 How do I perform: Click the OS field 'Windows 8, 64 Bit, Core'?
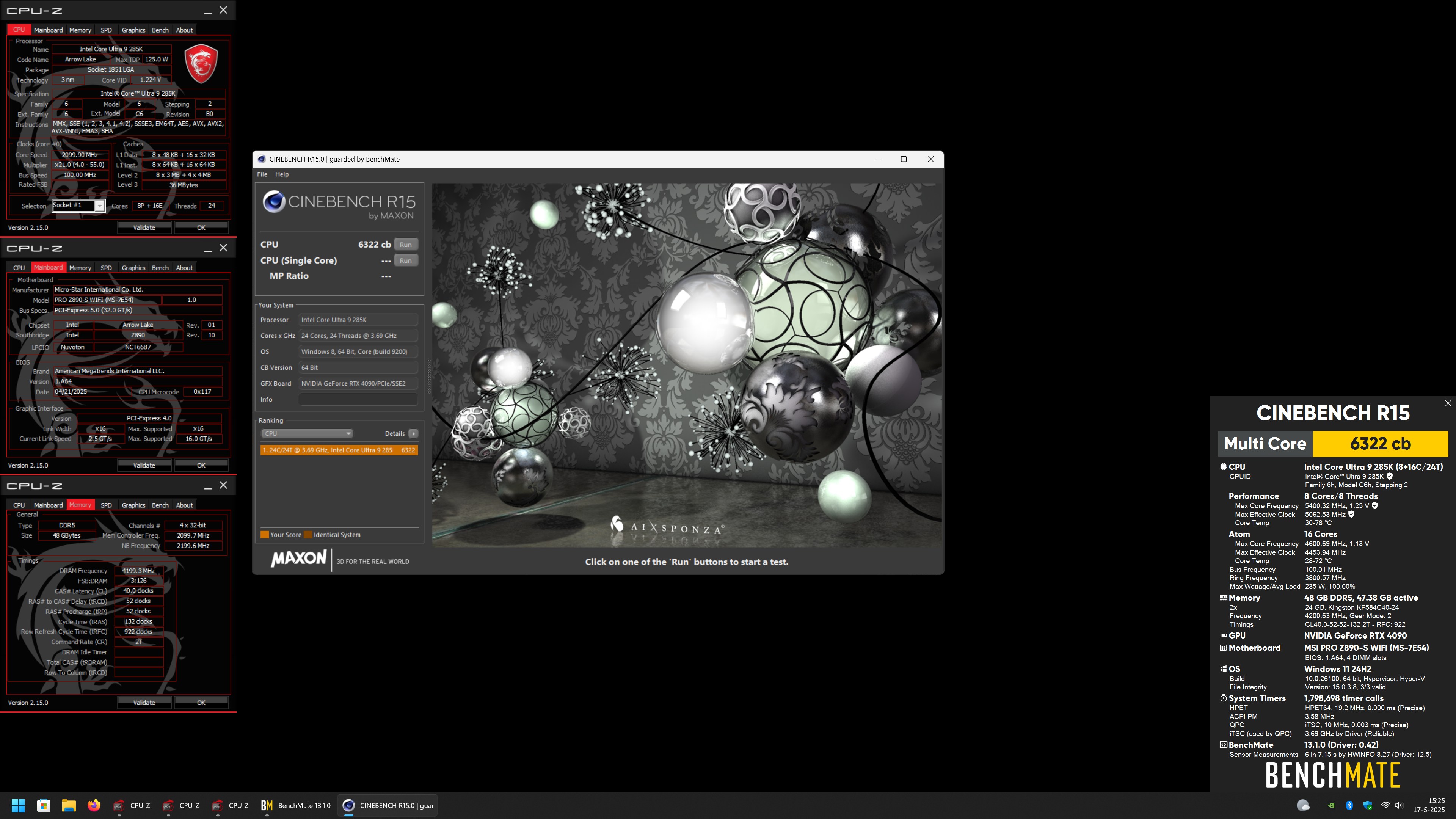click(x=358, y=351)
